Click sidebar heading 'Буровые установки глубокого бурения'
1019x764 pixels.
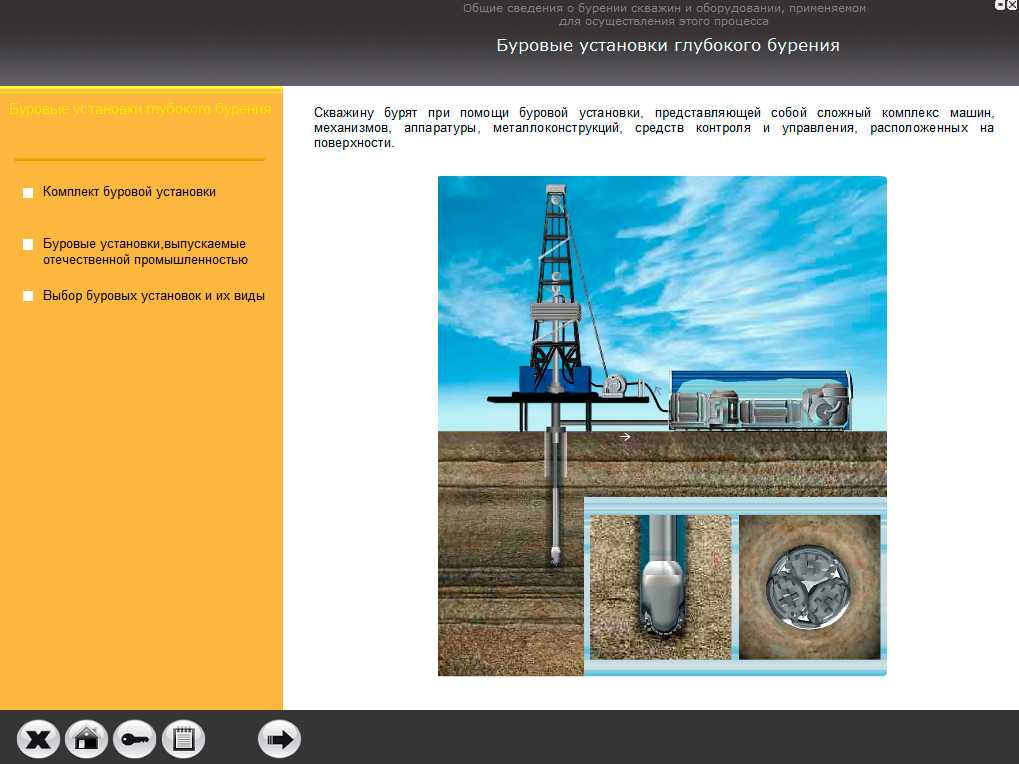tap(140, 109)
